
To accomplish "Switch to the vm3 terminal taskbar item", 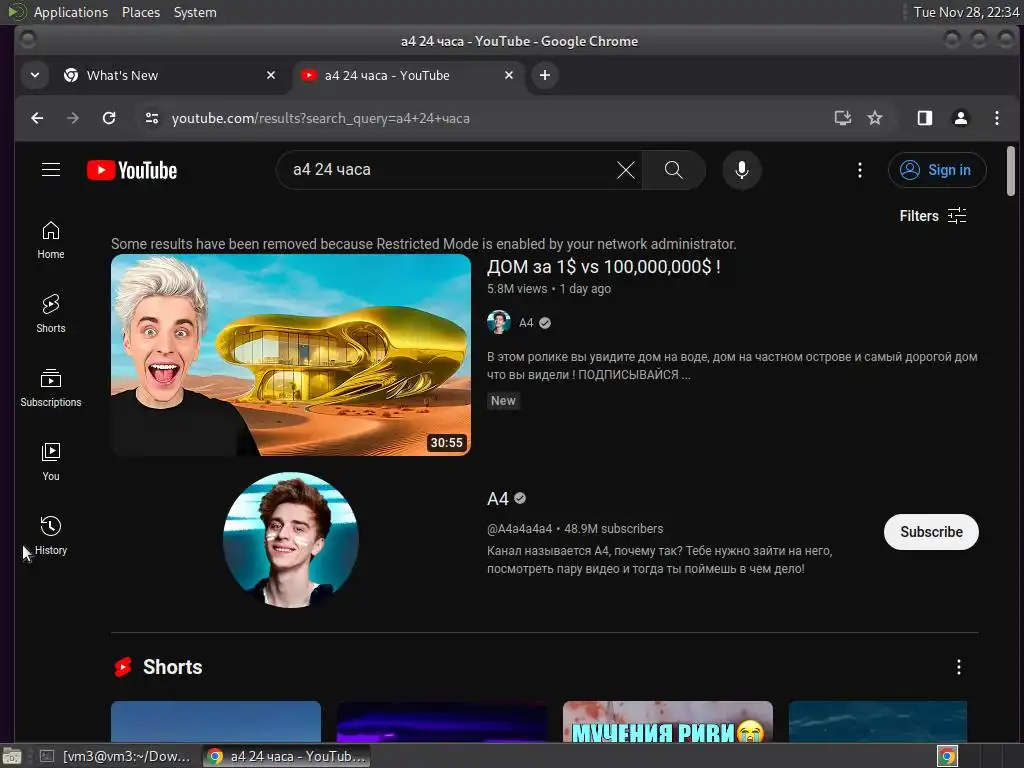I will tap(116, 756).
